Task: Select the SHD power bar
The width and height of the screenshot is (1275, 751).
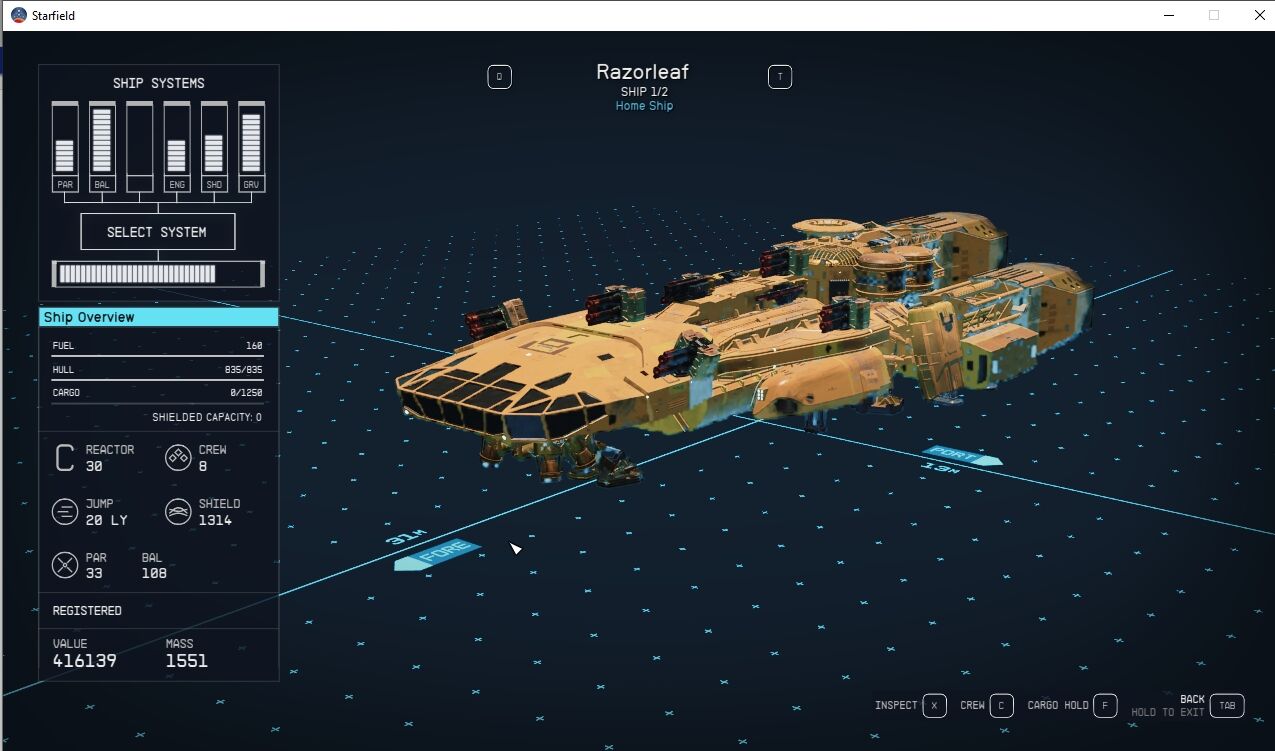Action: (214, 147)
